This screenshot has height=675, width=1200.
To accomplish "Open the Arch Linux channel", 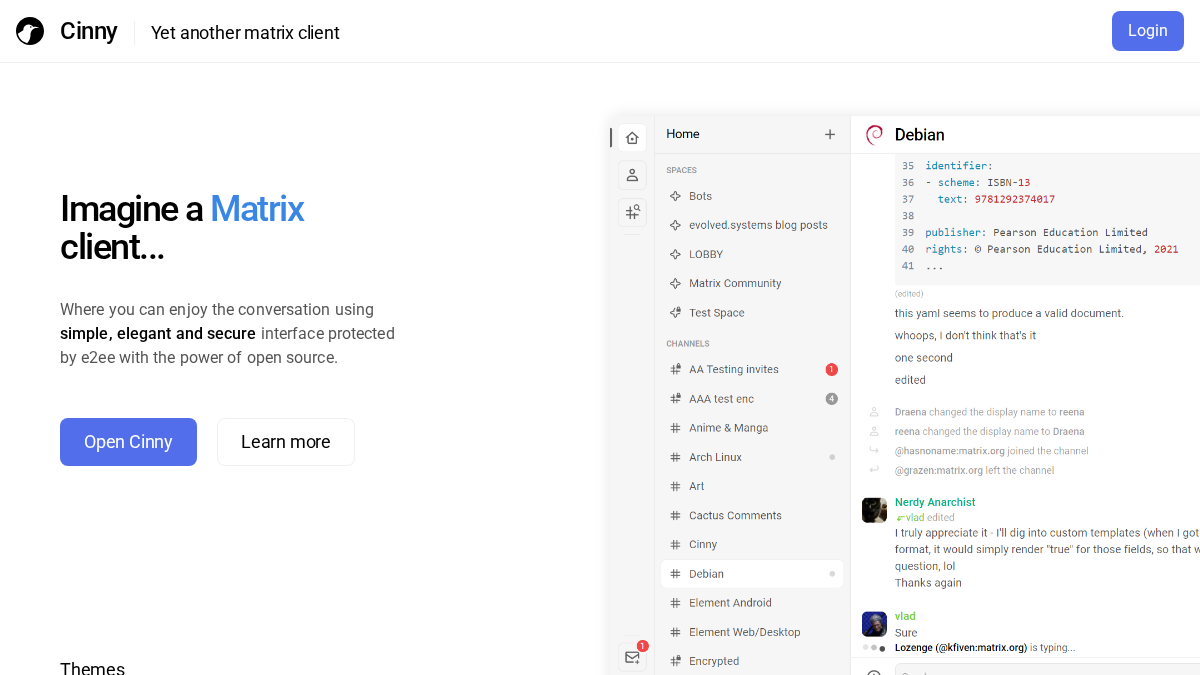I will coord(752,457).
